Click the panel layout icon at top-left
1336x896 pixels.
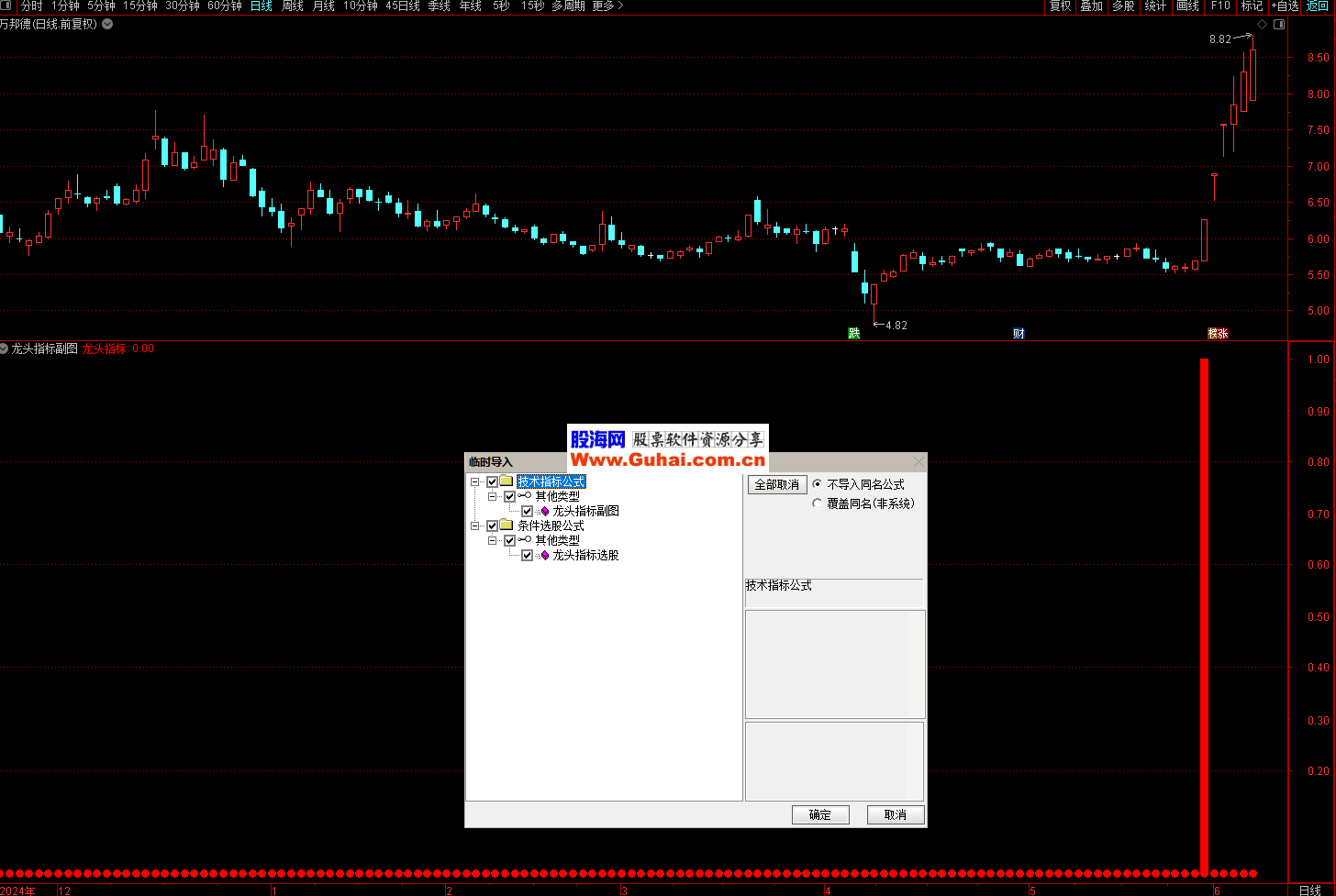pyautogui.click(x=6, y=6)
